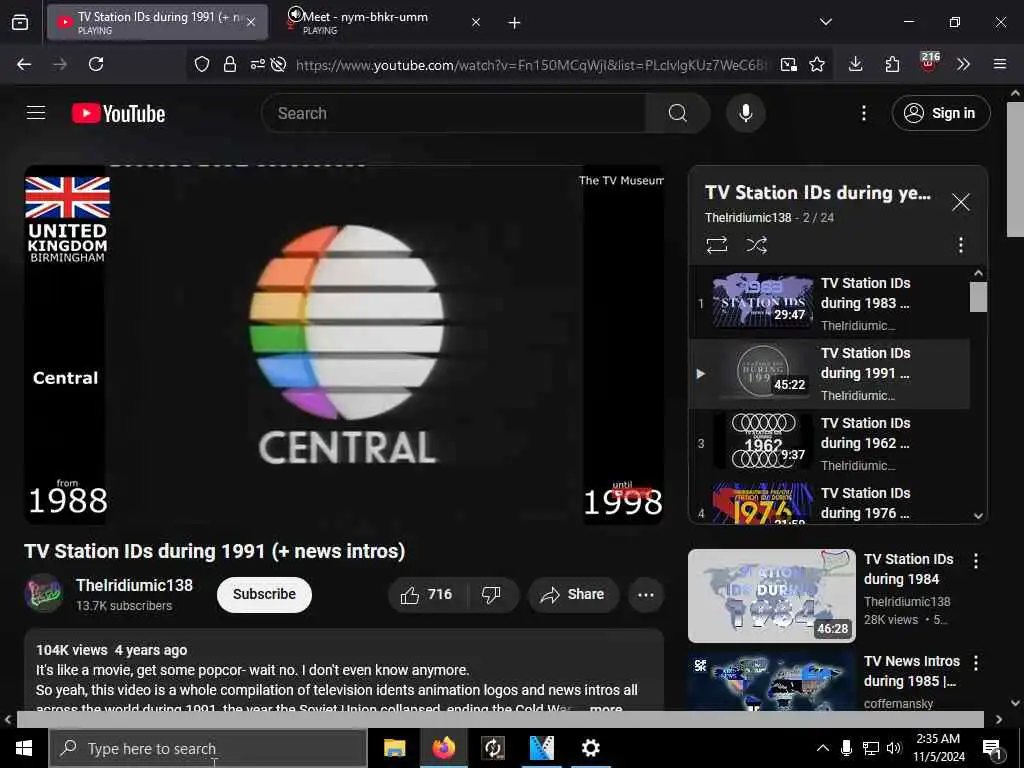Toggle loop playlist
Screen dimensions: 1024x768
click(x=716, y=245)
